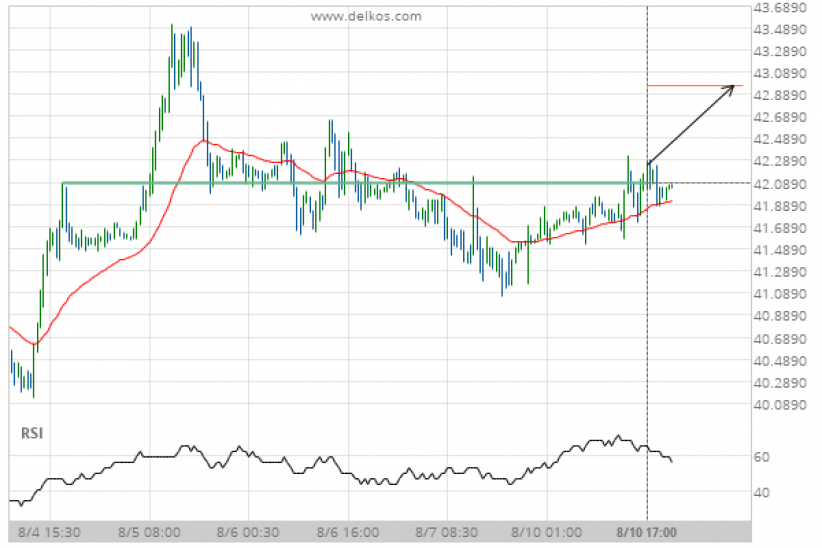Image resolution: width=822 pixels, height=548 pixels.
Task: Select the 8/5 08:00 time label
Action: pos(149,533)
